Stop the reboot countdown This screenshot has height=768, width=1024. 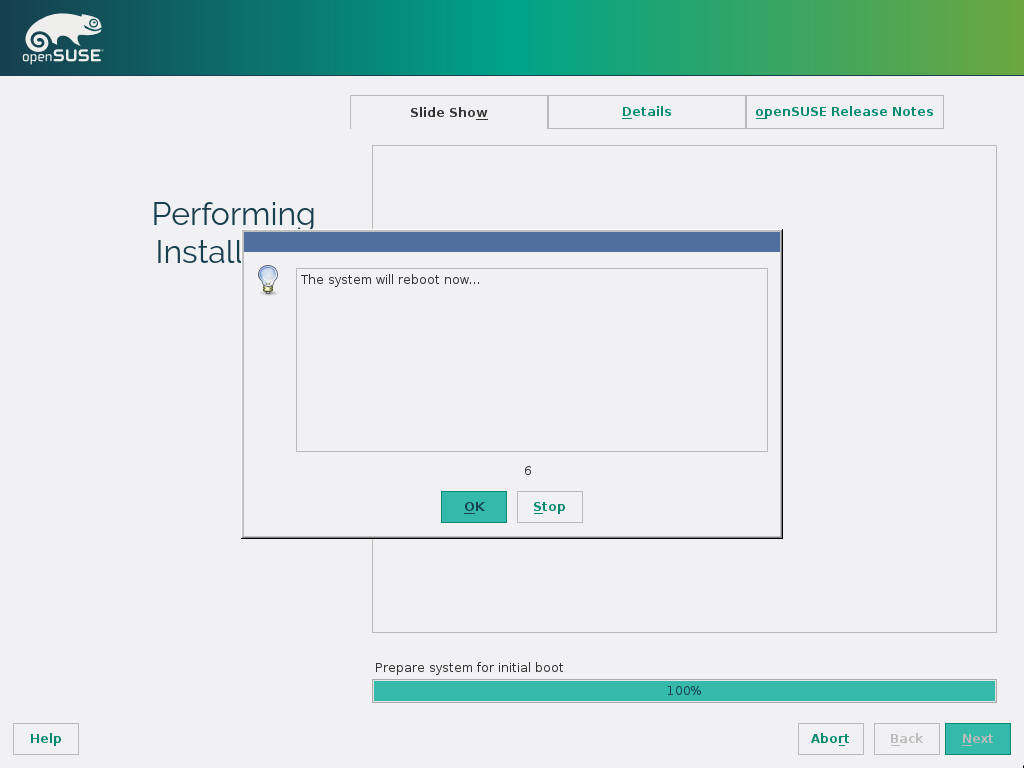coord(549,507)
